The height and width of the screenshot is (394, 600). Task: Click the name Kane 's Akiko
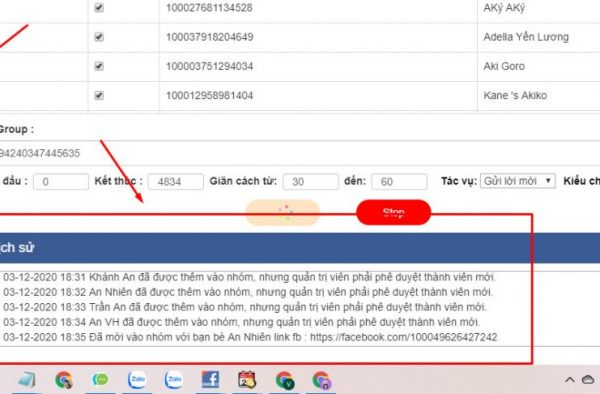515,95
